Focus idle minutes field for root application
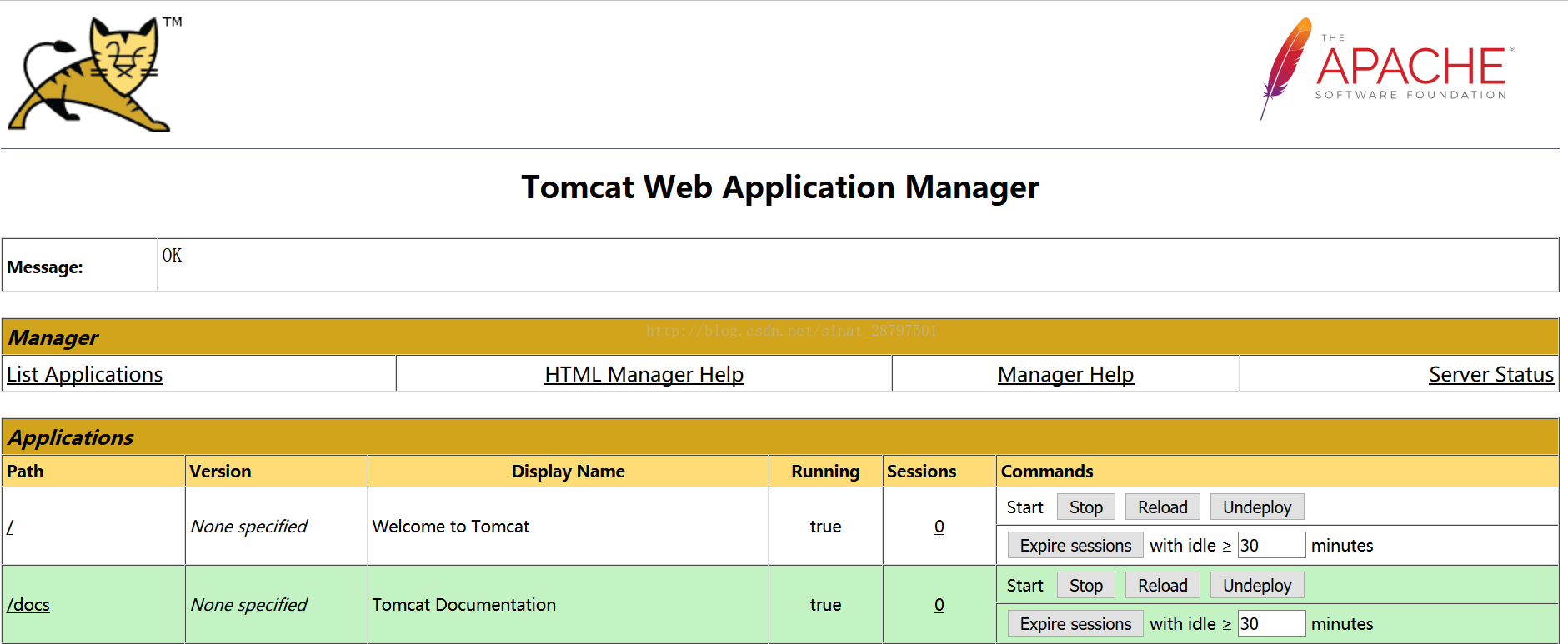Viewport: 1568px width, 644px height. [1271, 546]
